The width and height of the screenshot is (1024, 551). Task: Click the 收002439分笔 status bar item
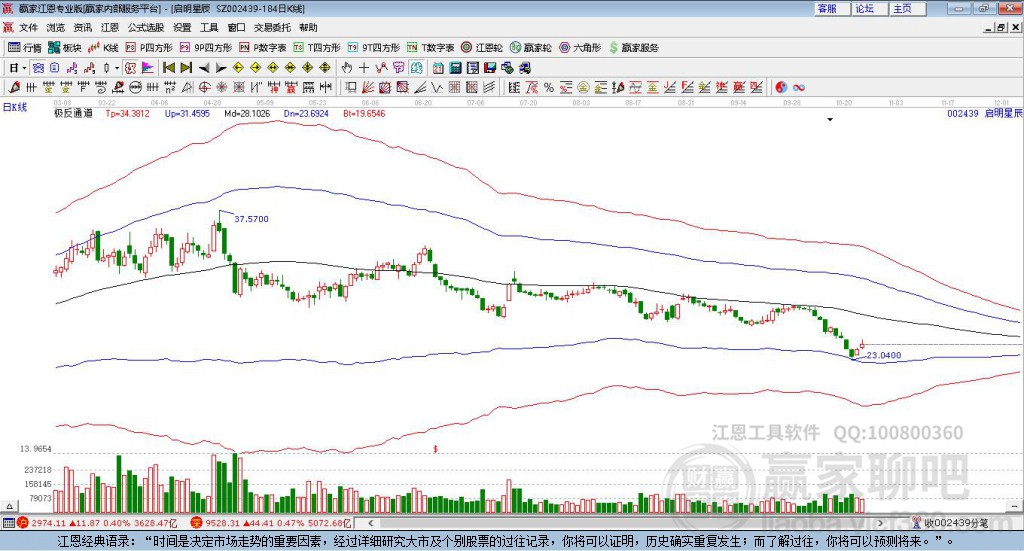coord(950,523)
